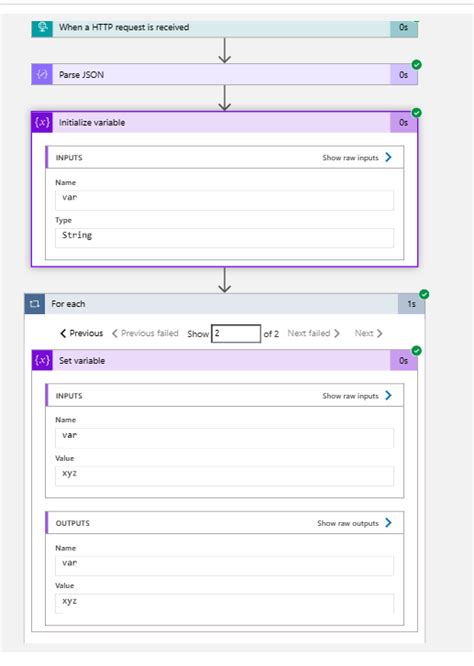Click the HTTP request trigger icon
This screenshot has height=666, width=474.
point(42,28)
